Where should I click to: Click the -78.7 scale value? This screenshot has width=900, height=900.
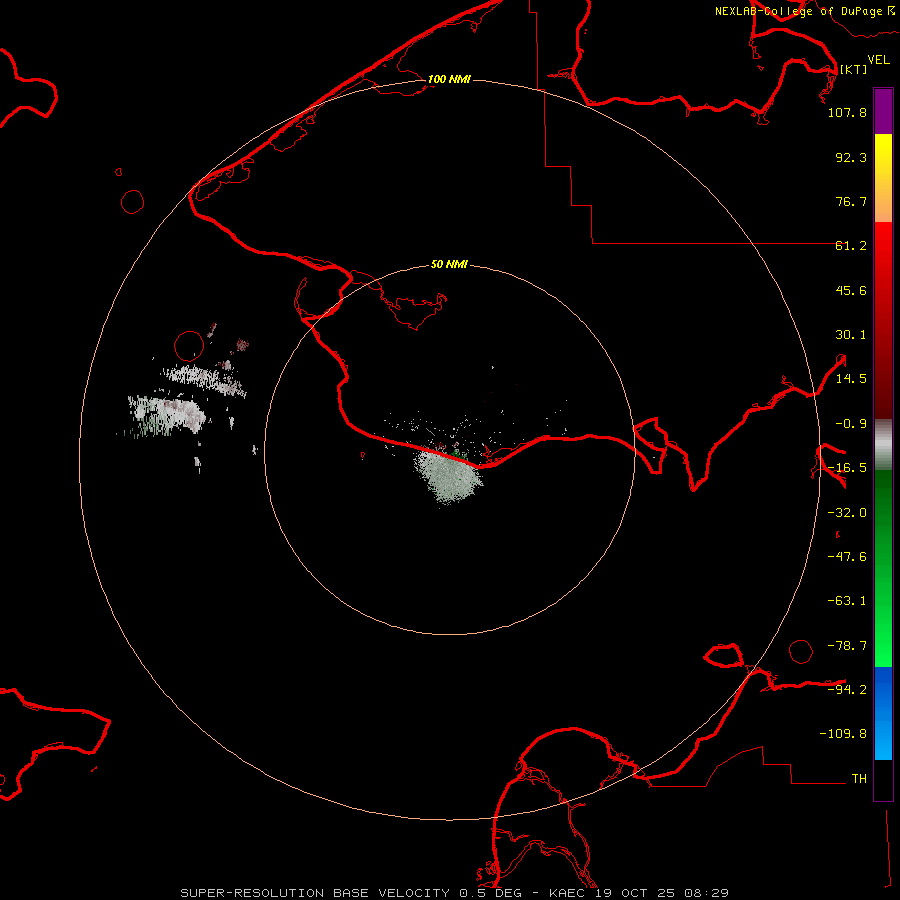(847, 646)
